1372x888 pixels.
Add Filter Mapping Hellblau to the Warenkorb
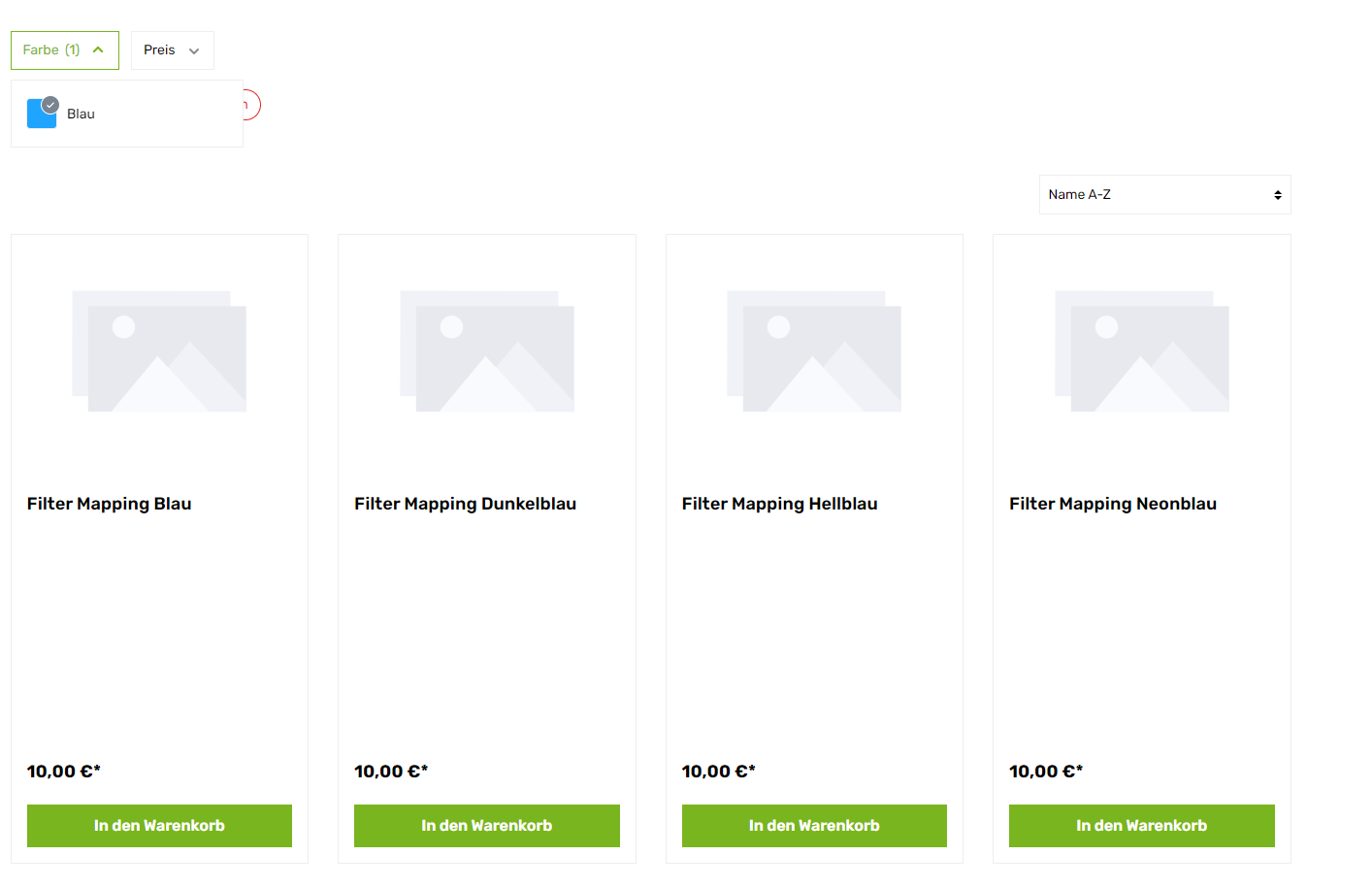[814, 826]
